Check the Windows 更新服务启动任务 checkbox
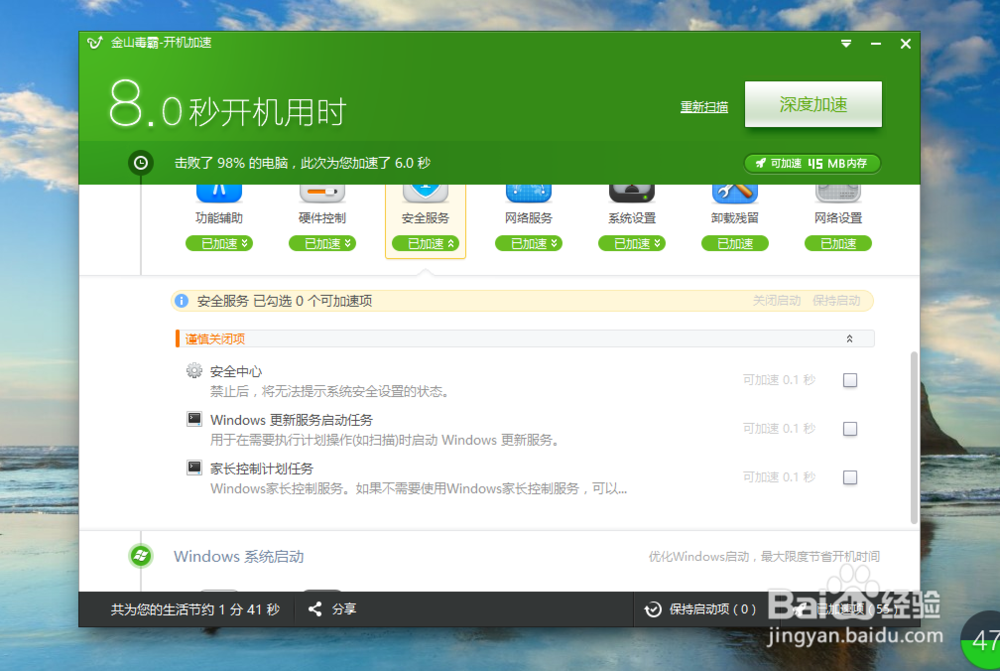 point(849,429)
